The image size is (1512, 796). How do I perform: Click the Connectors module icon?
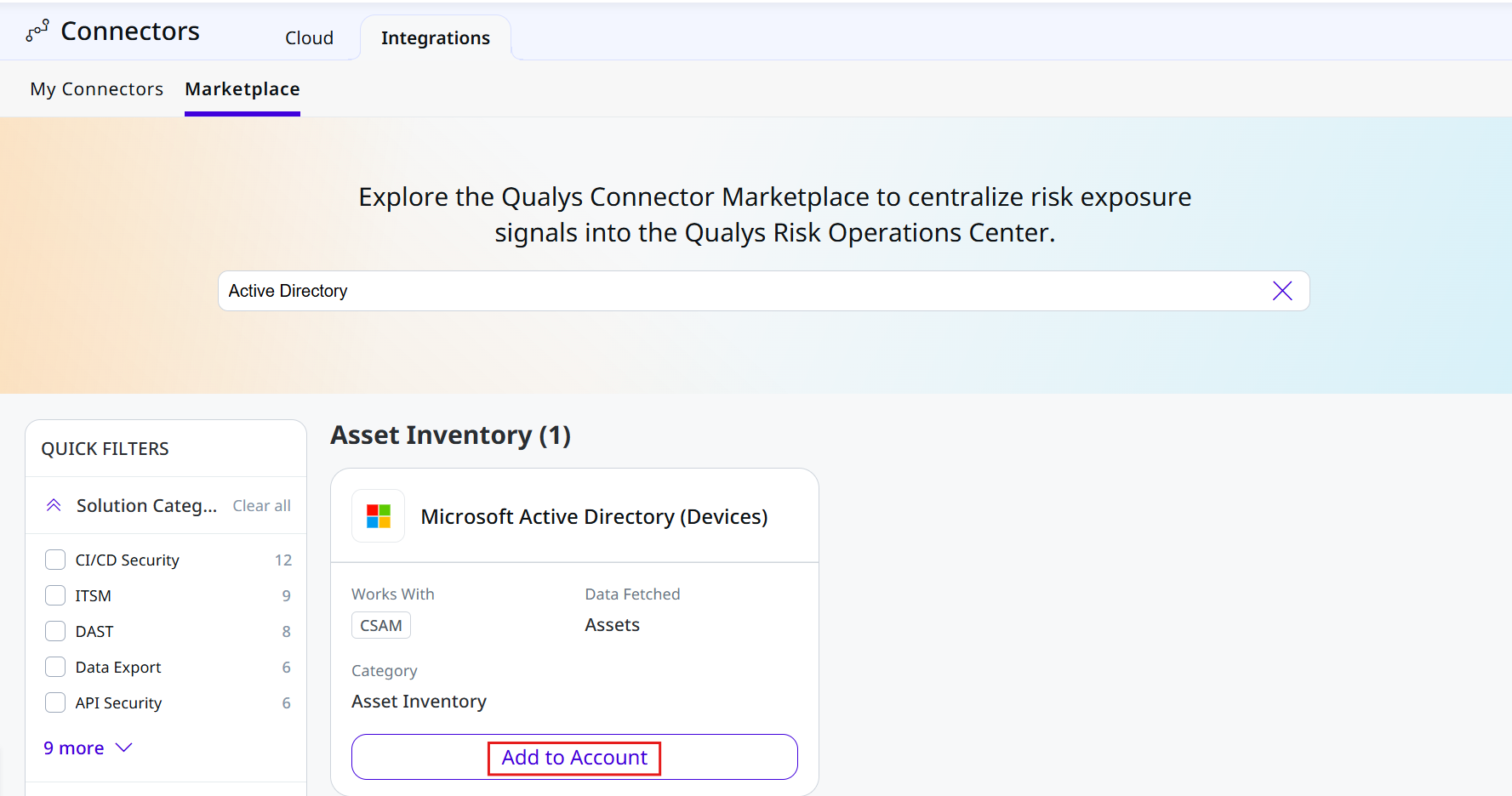[37, 31]
